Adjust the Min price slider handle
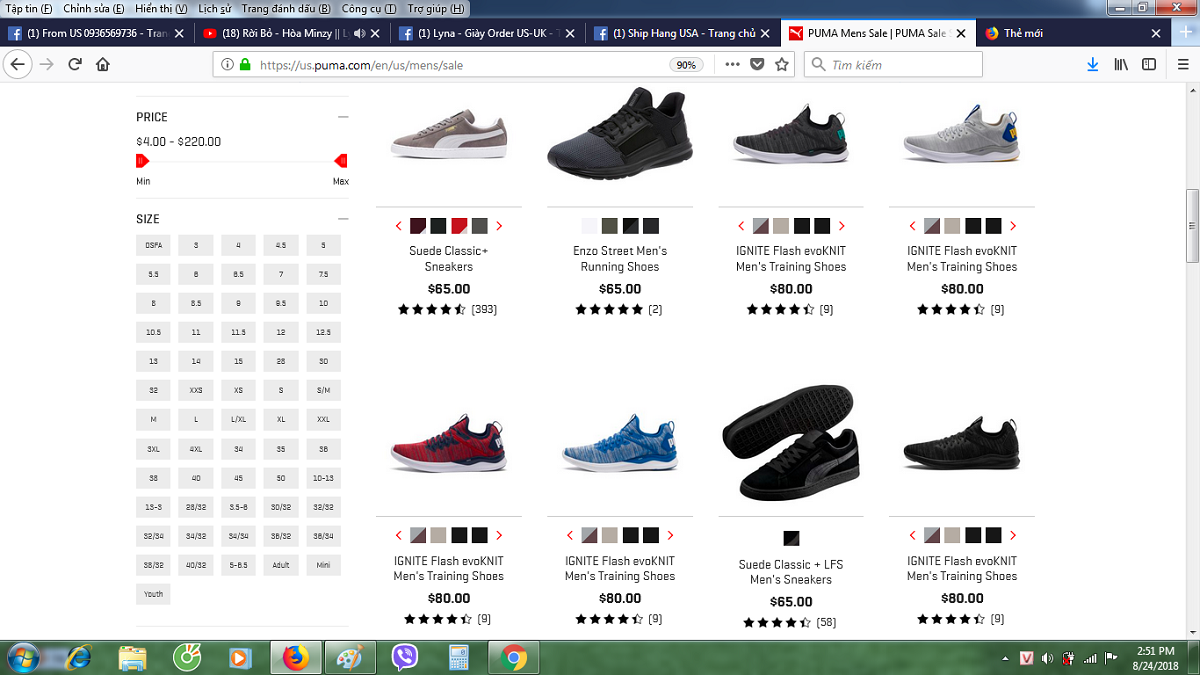This screenshot has width=1200, height=675. pos(141,160)
